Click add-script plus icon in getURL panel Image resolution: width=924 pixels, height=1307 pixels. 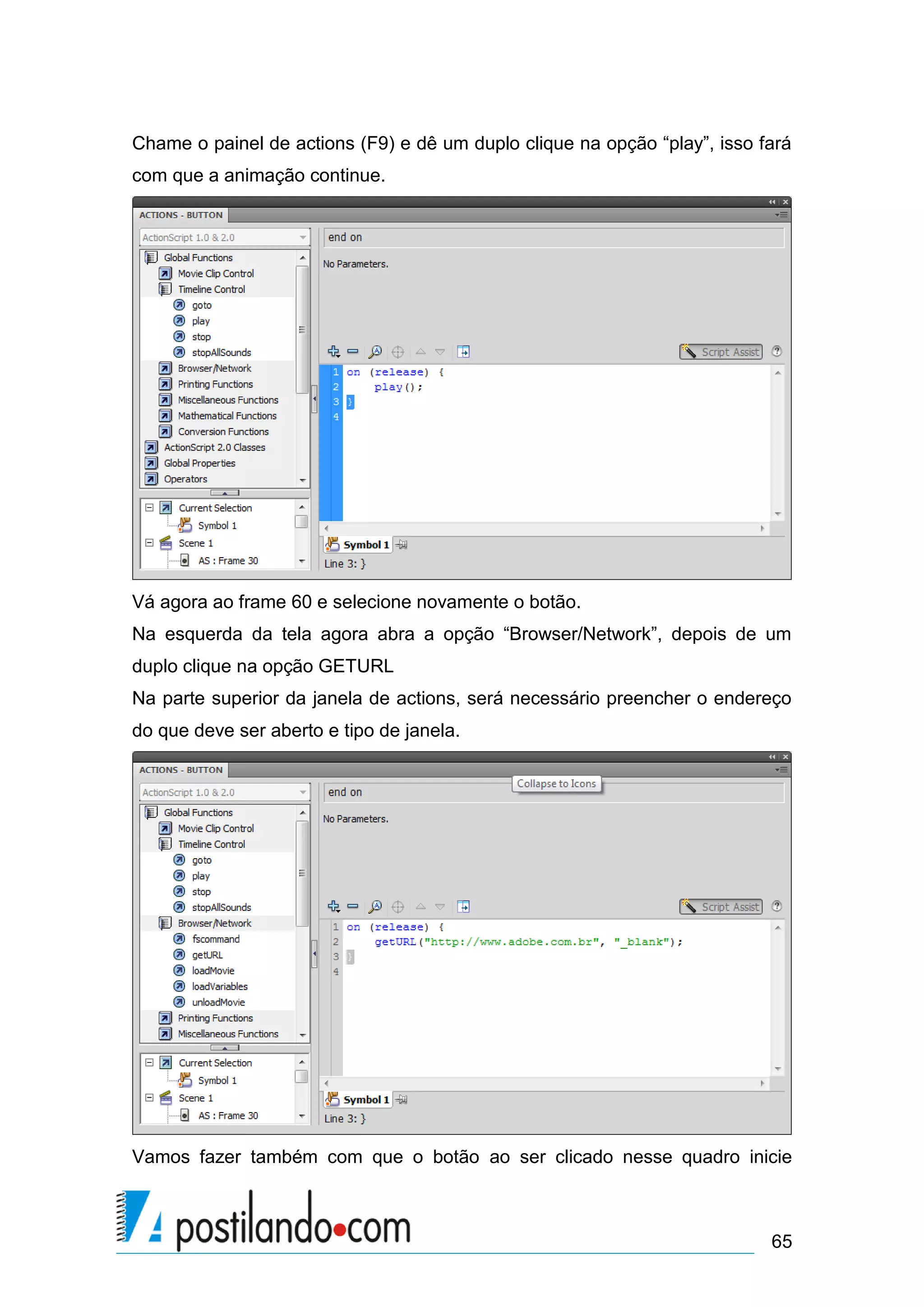333,906
